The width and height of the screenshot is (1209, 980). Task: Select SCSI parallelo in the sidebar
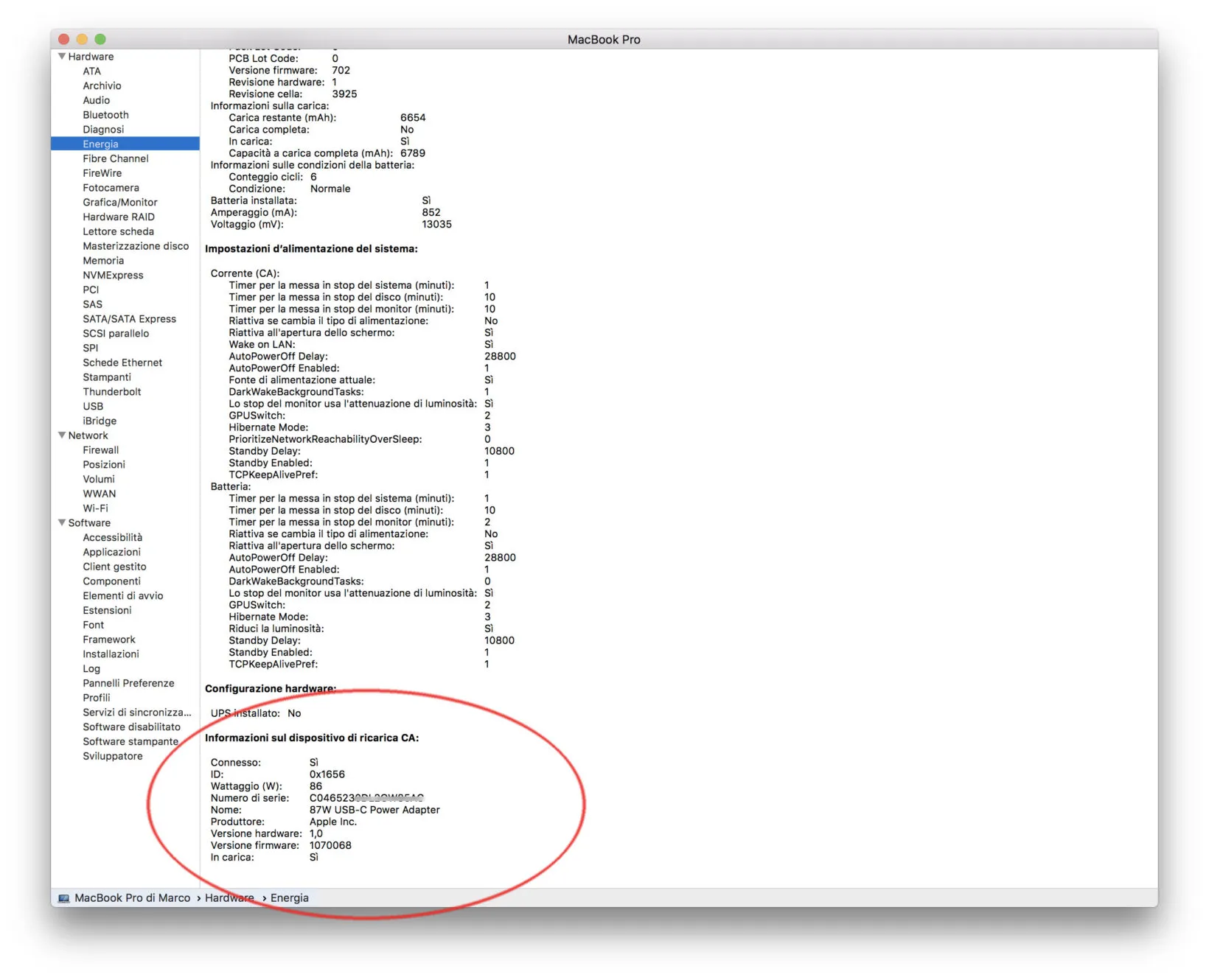pos(116,334)
